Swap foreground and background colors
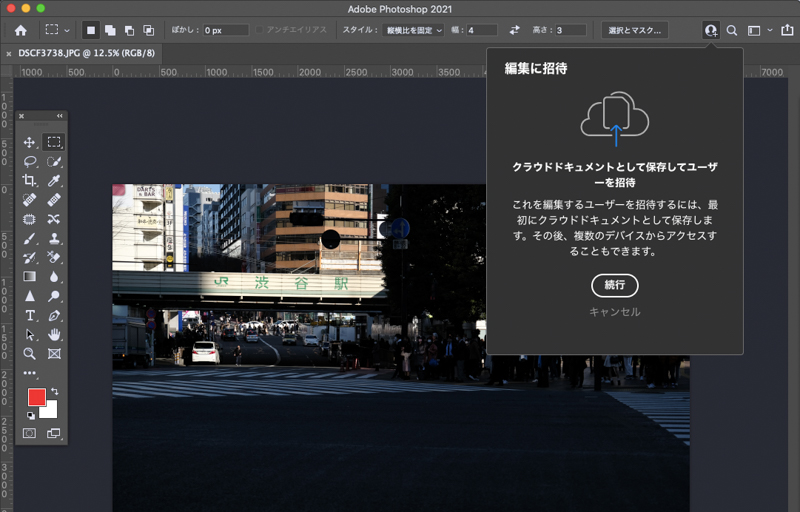Image resolution: width=800 pixels, height=512 pixels. pyautogui.click(x=55, y=392)
